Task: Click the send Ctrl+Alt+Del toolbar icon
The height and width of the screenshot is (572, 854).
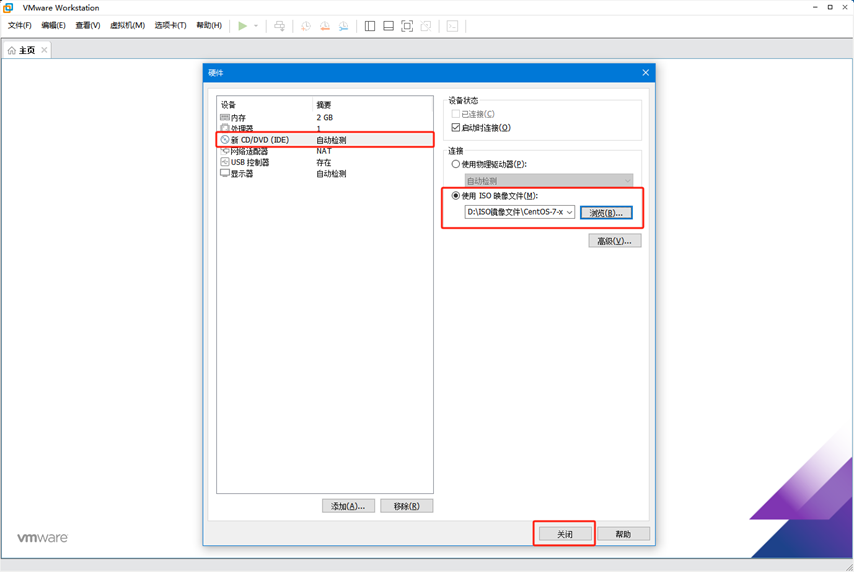Action: (x=279, y=26)
